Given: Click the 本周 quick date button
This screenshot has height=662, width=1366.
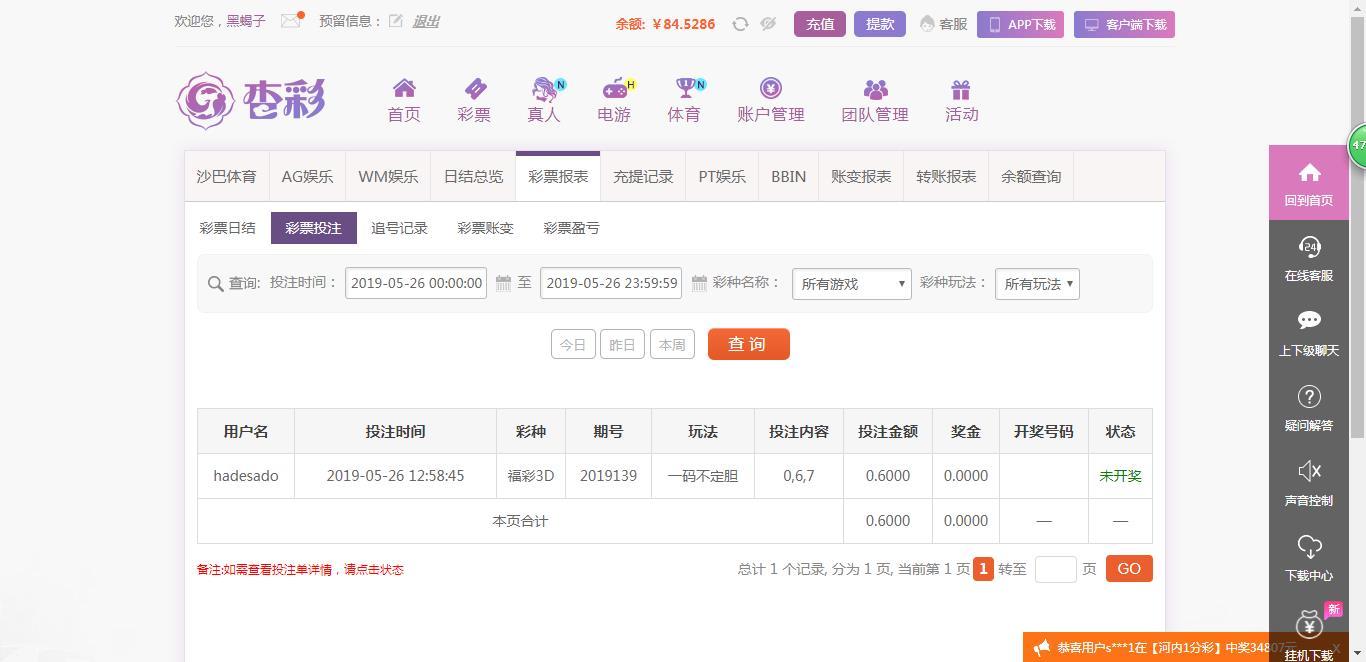Looking at the screenshot, I should [x=672, y=345].
